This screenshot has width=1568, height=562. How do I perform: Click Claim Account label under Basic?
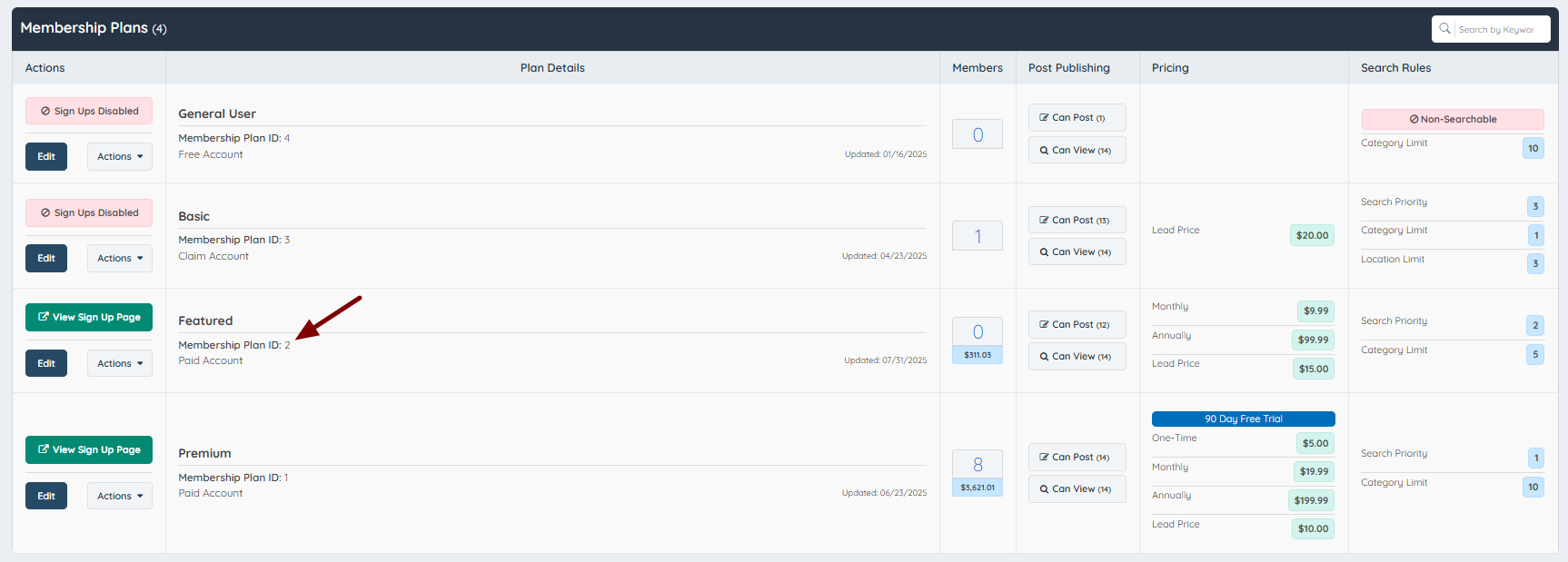pos(213,256)
